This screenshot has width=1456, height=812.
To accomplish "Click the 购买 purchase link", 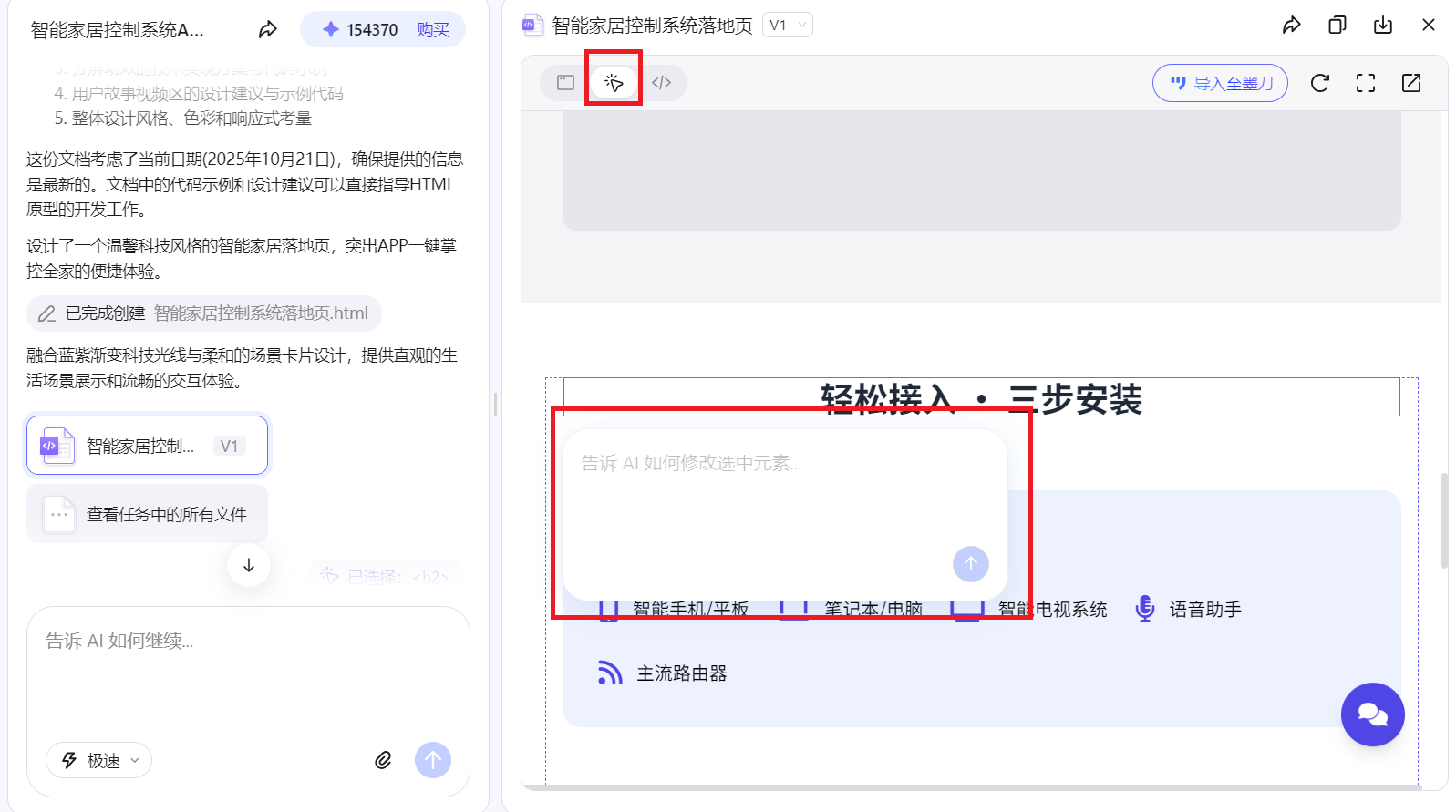I will 433,30.
